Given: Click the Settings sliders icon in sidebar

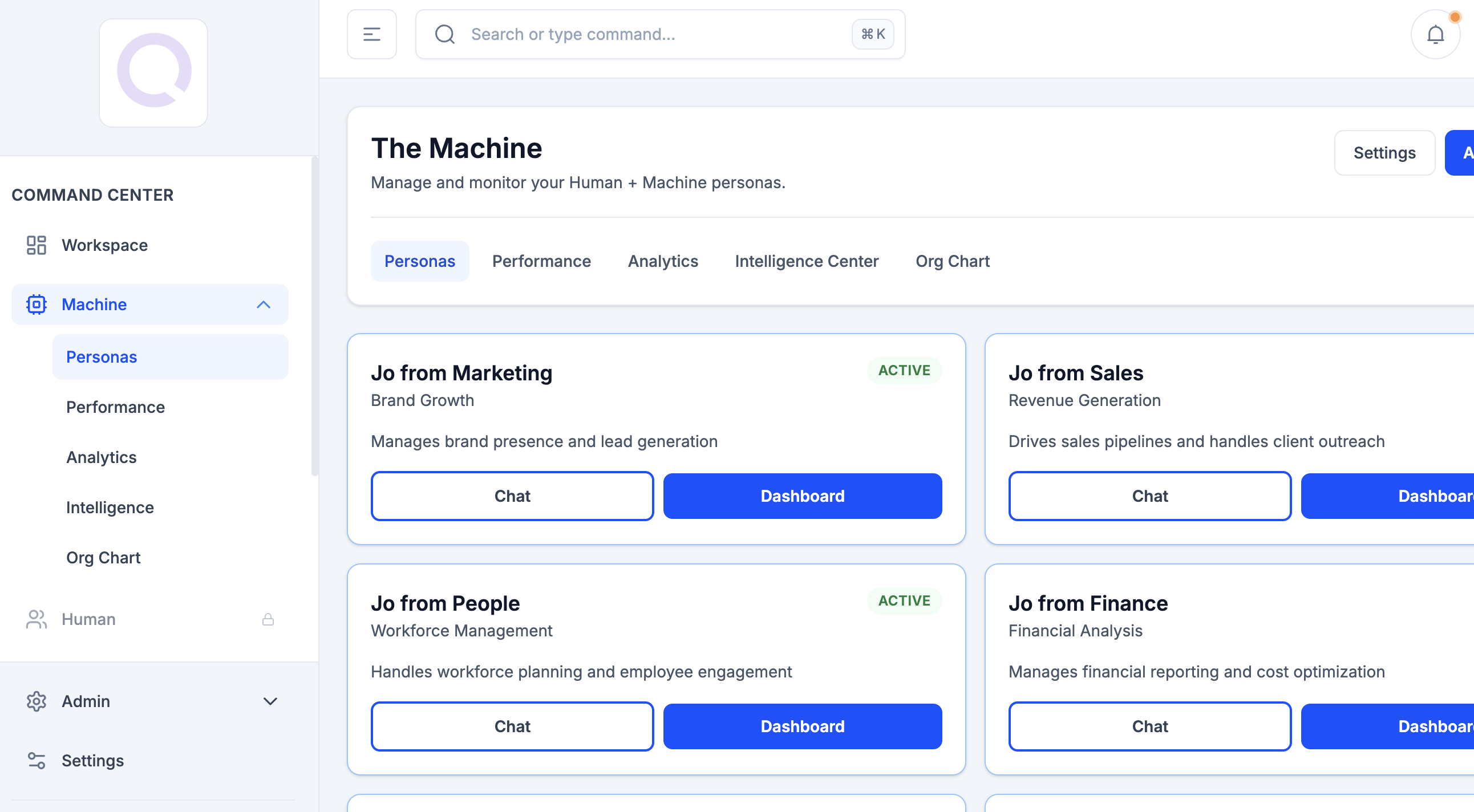Looking at the screenshot, I should [36, 761].
